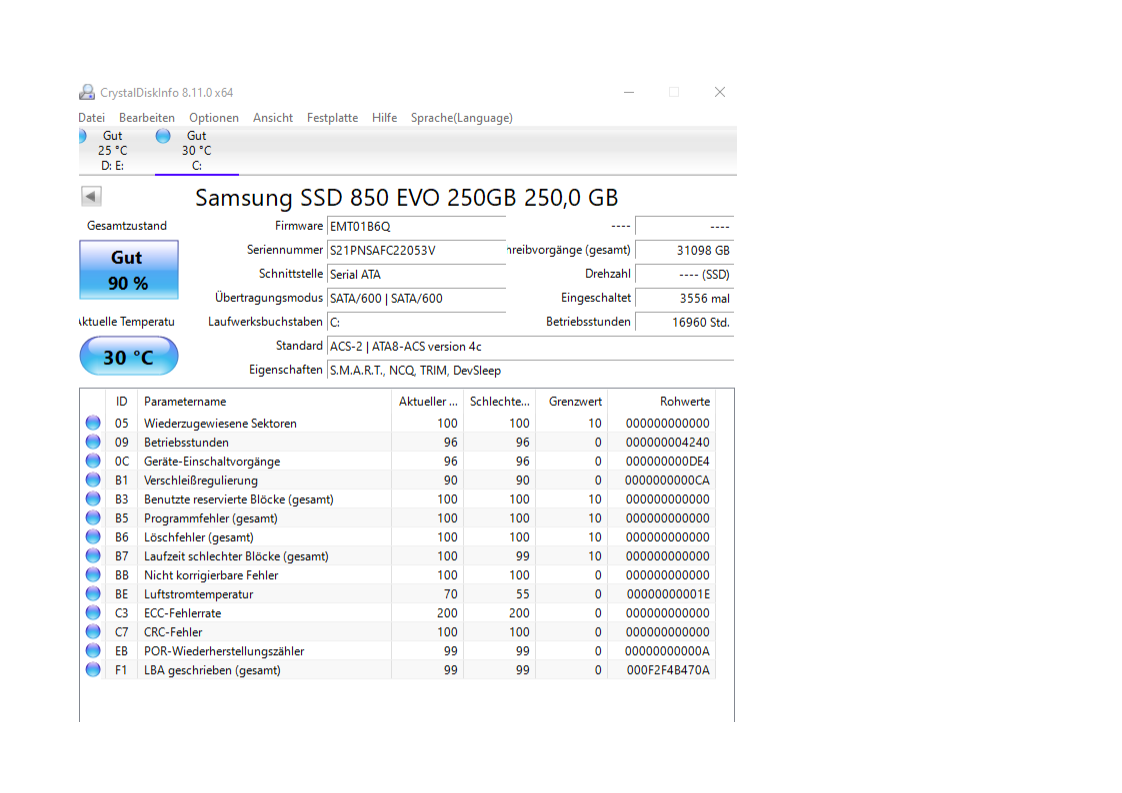The image size is (1122, 793).
Task: Close the CrystalDiskInfo window
Action: [720, 92]
